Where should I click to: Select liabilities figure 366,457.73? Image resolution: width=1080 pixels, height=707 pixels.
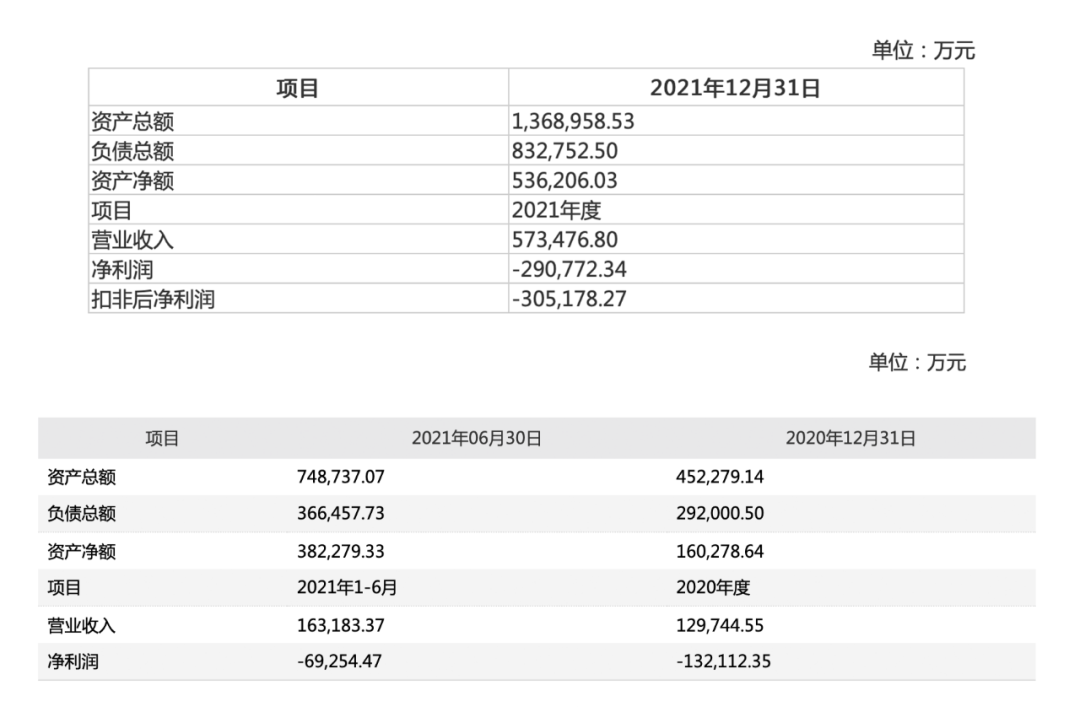coord(340,514)
